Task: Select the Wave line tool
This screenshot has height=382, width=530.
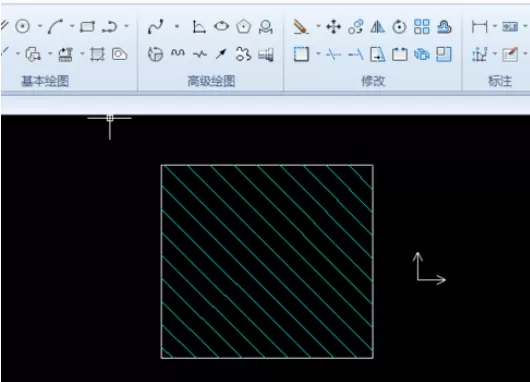Action: click(178, 53)
